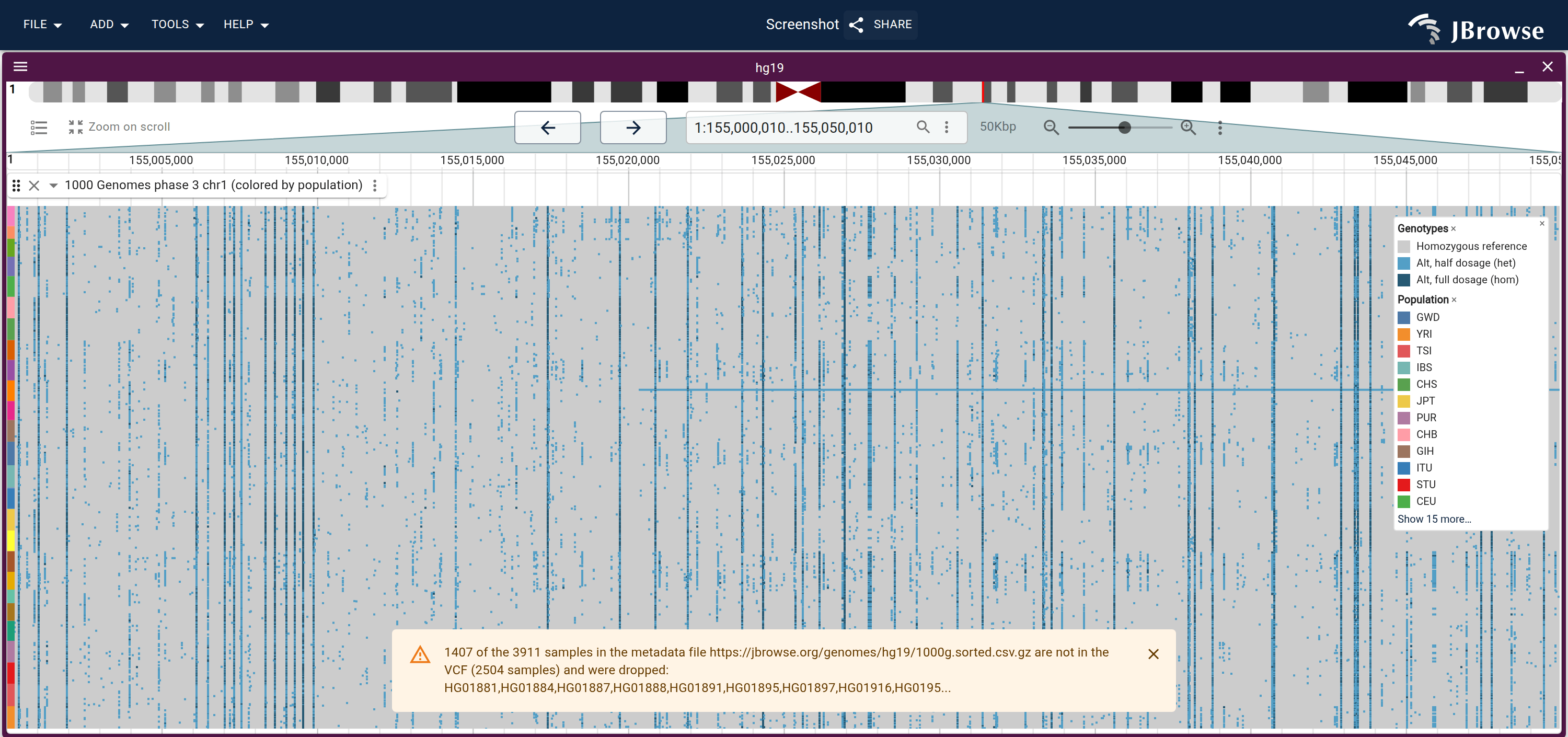The image size is (1568, 737).
Task: Click the GWD population swatch
Action: pyautogui.click(x=1404, y=318)
